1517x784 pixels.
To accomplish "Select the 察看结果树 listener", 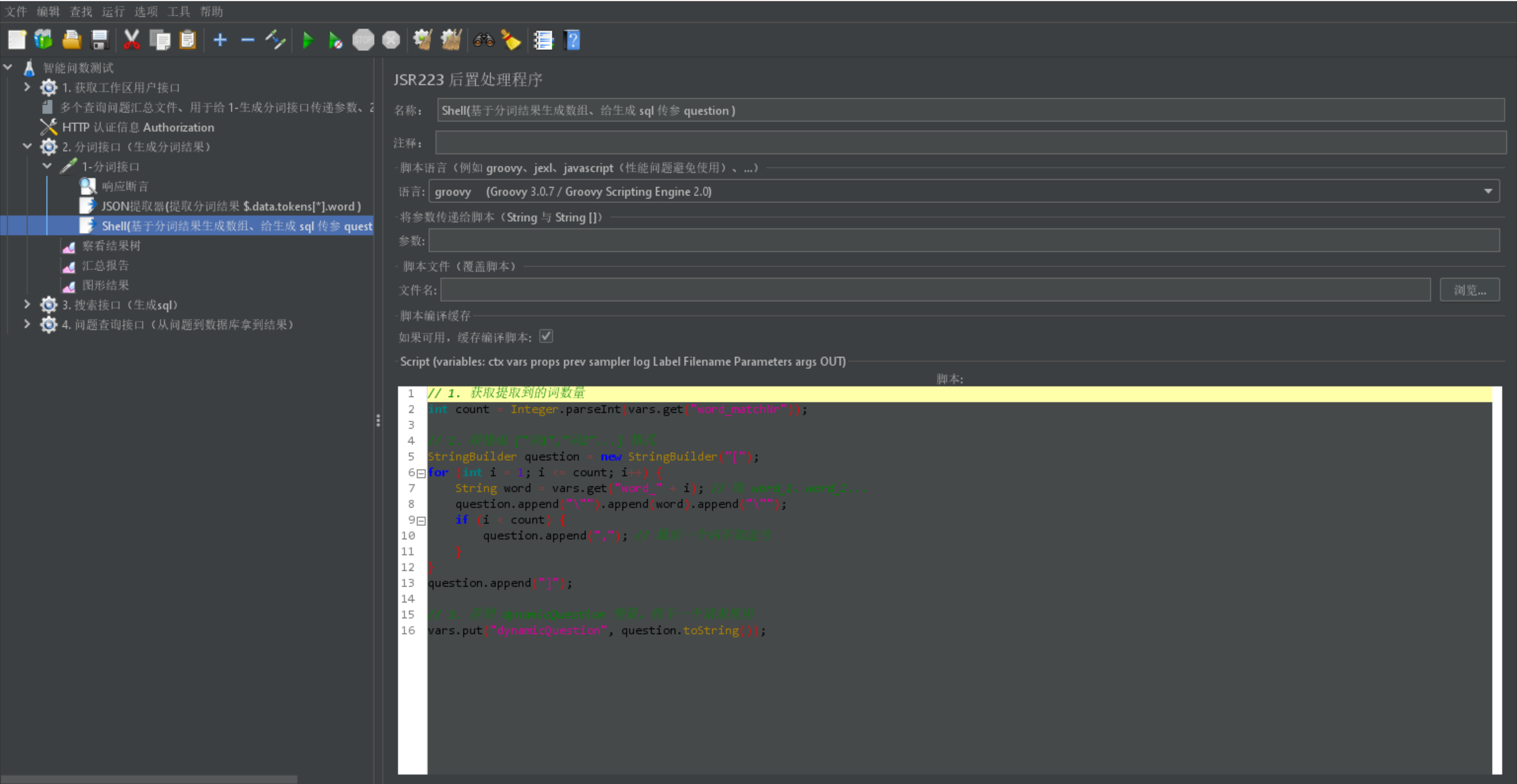I will [111, 245].
